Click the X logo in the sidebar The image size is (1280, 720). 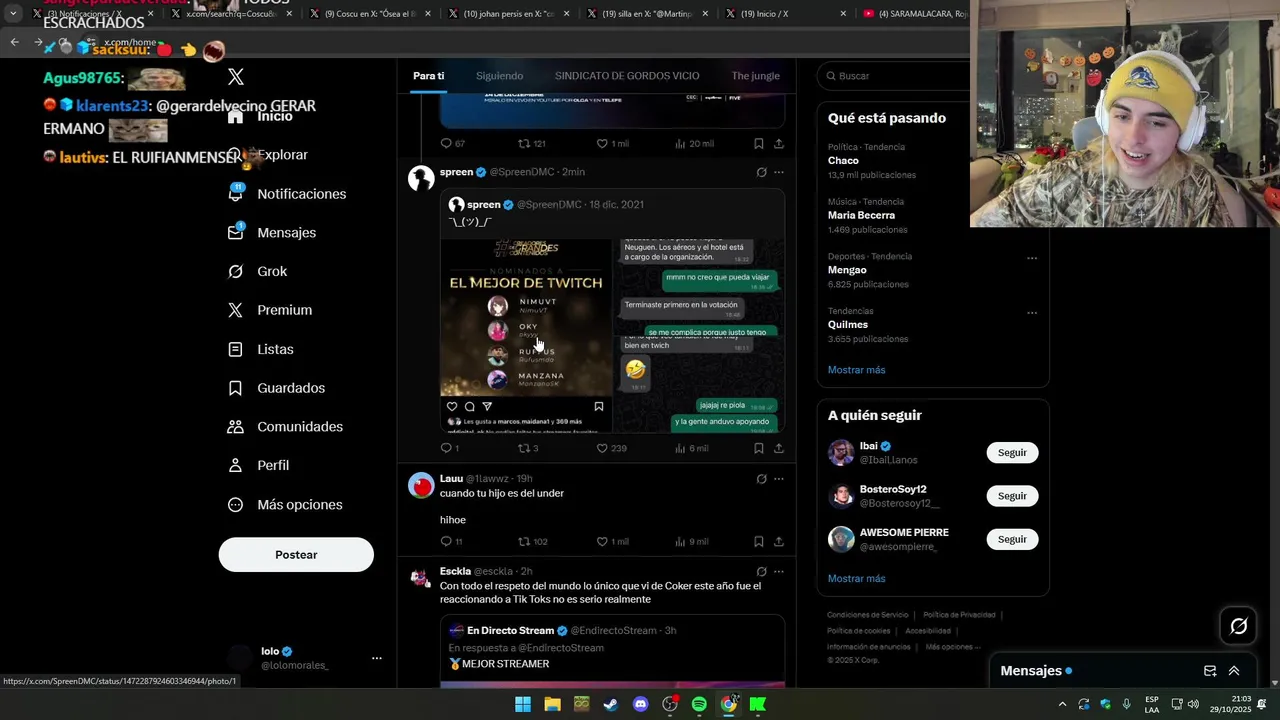pos(236,77)
